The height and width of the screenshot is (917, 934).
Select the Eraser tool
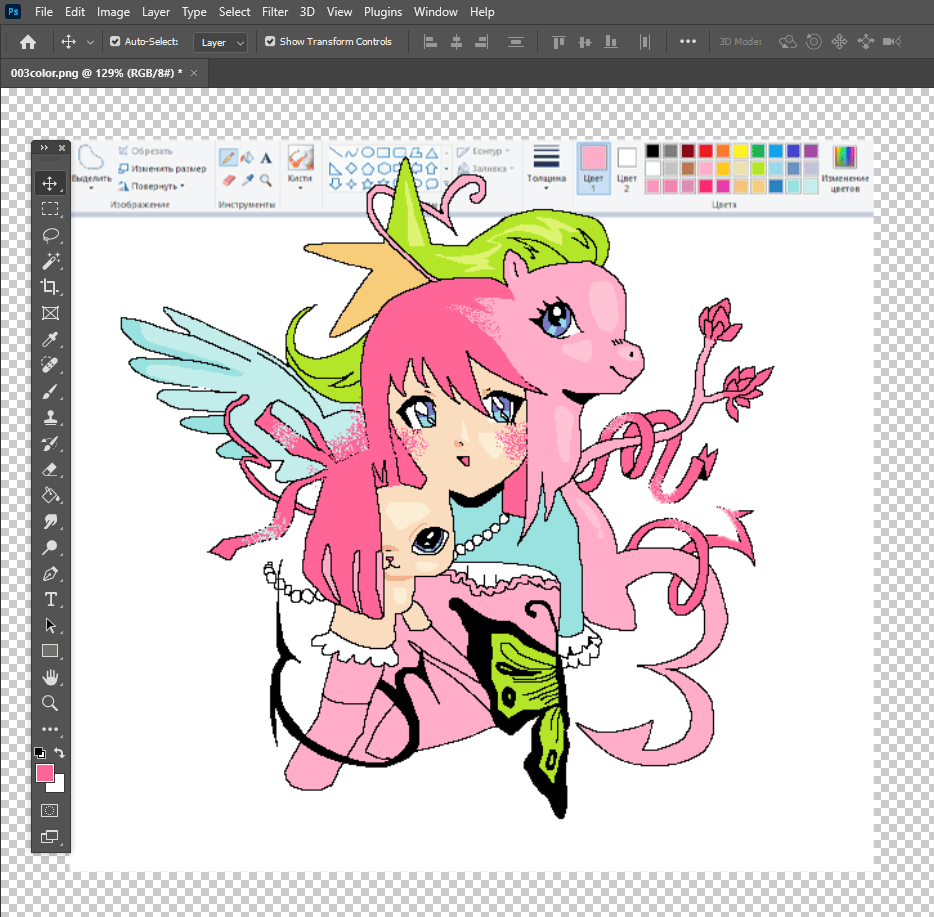tap(50, 470)
